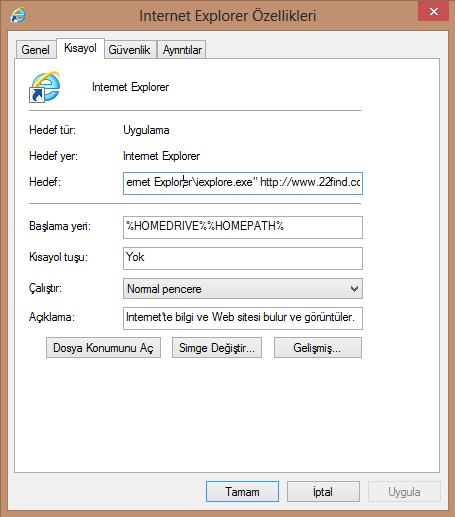Open the Normal pencere combo box
Screen dimensions: 455x517
click(x=243, y=289)
